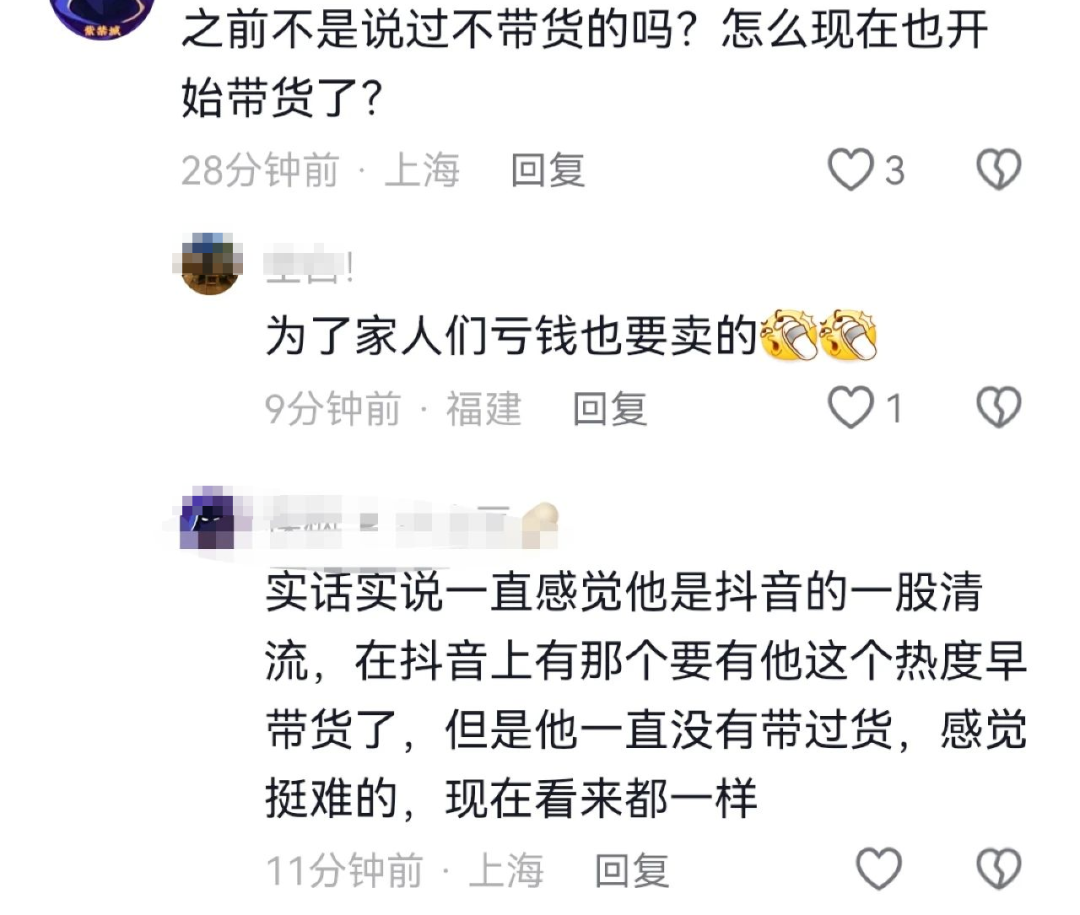Select the comment asking 之前不是说过不带货的吗
1080x915 pixels.
585,62
